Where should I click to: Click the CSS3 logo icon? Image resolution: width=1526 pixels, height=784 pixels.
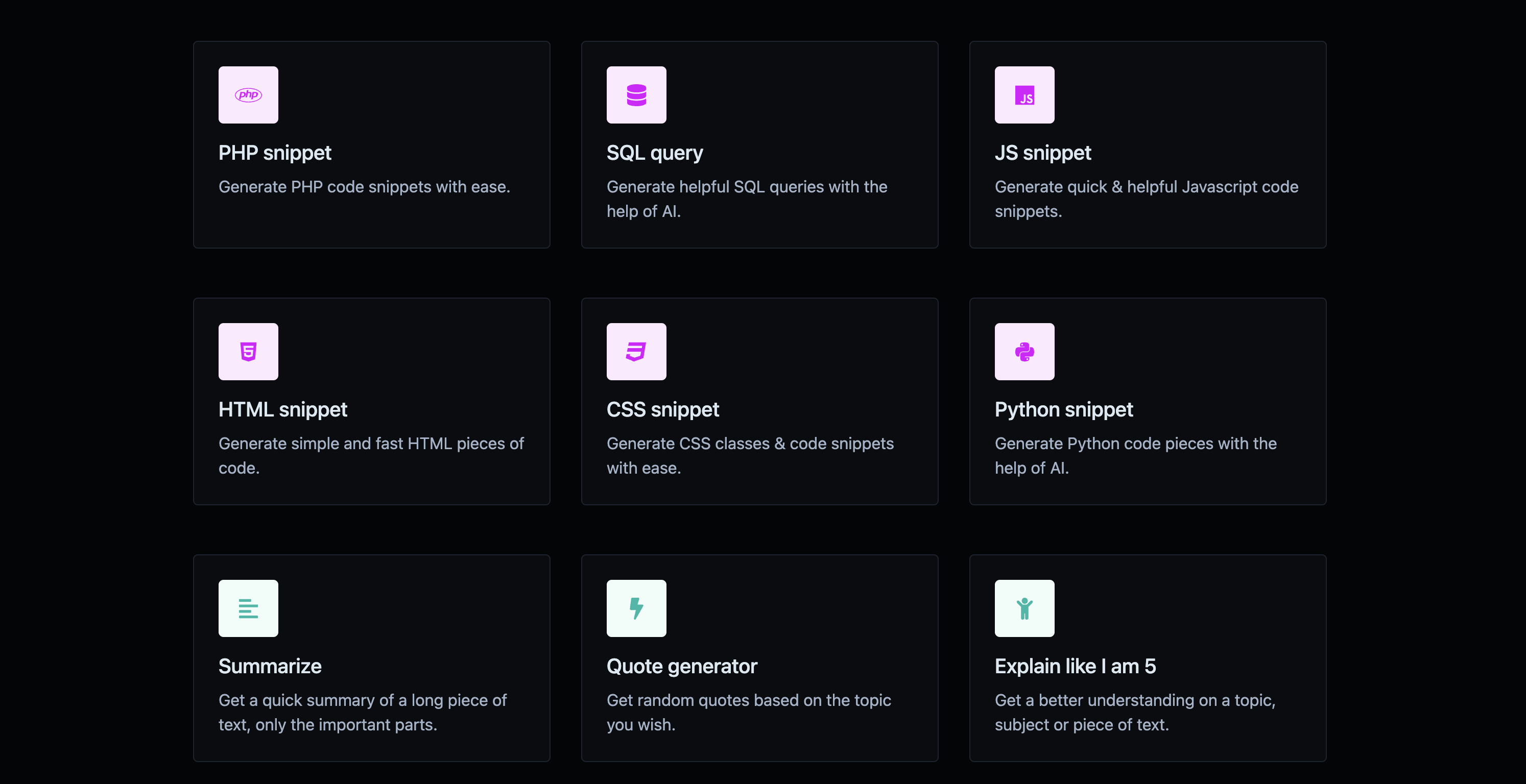coord(636,352)
